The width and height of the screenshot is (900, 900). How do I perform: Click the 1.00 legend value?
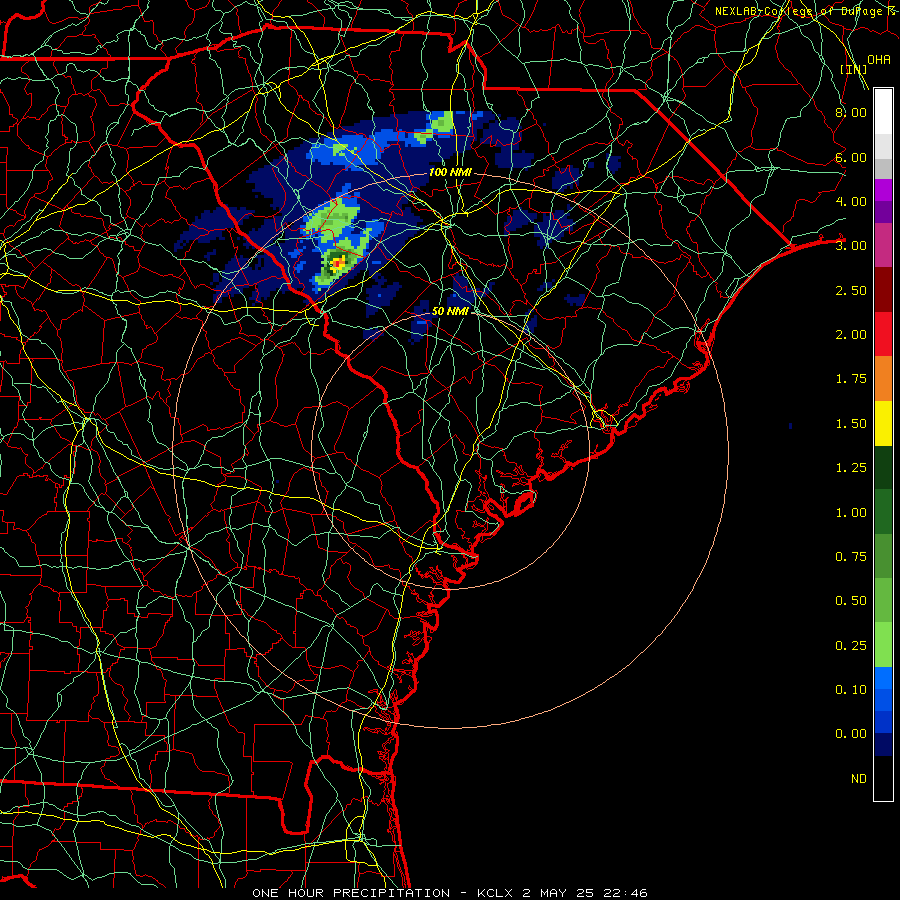(851, 513)
